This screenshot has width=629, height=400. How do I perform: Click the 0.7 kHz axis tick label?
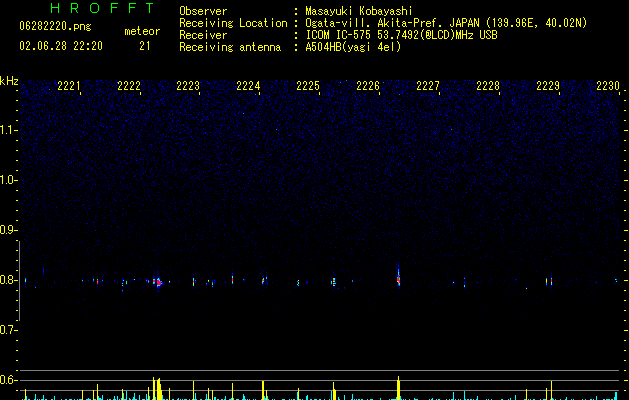[x=9, y=330]
